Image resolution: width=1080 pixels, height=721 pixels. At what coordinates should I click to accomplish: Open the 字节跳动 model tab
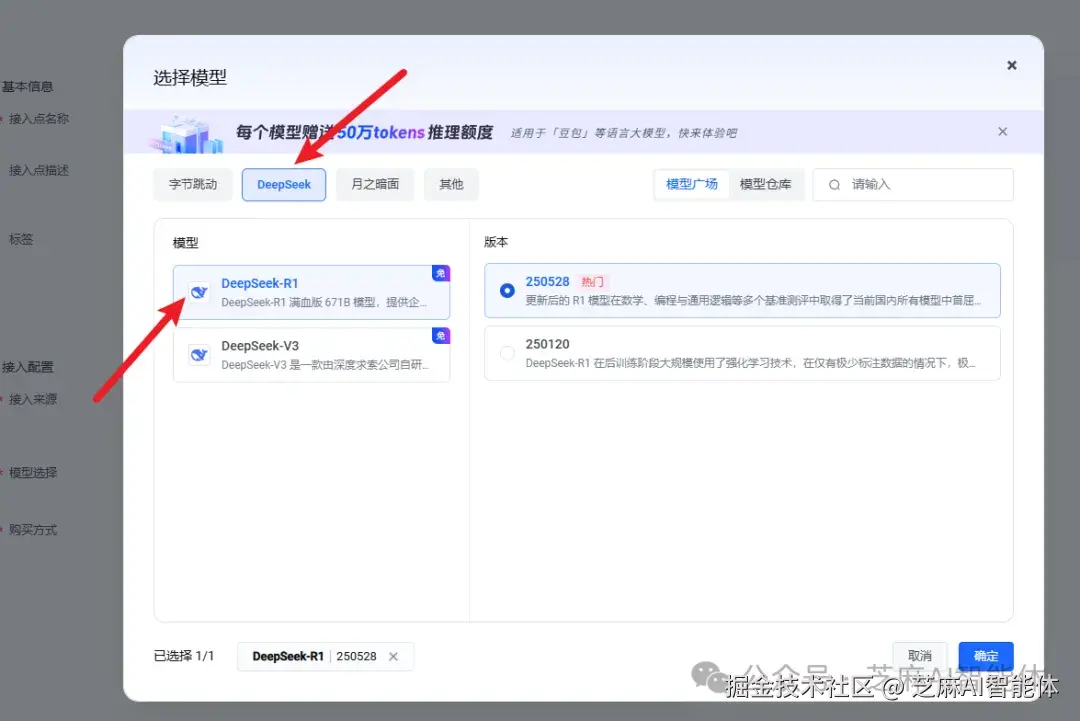(x=193, y=184)
